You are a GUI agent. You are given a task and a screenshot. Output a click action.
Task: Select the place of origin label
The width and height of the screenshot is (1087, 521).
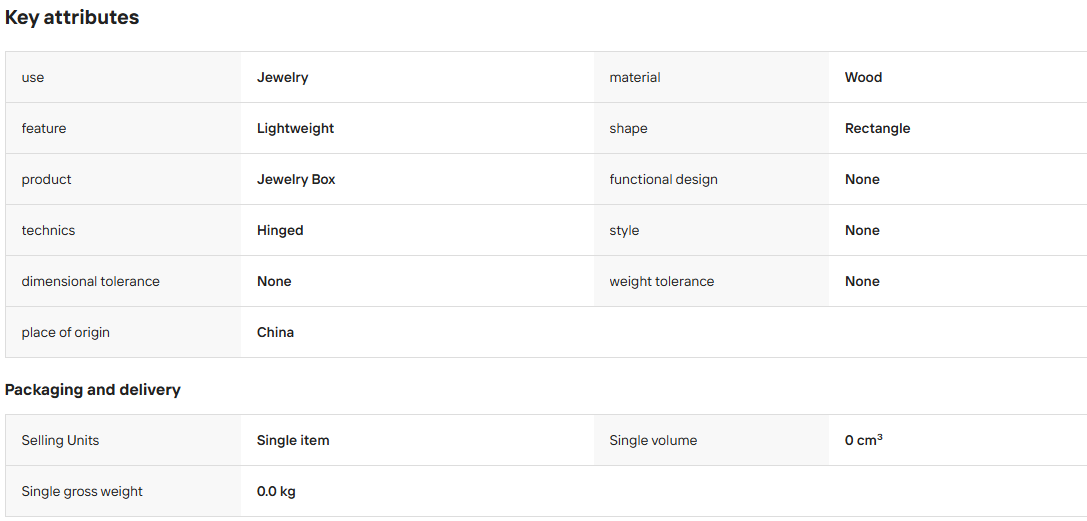coord(66,333)
